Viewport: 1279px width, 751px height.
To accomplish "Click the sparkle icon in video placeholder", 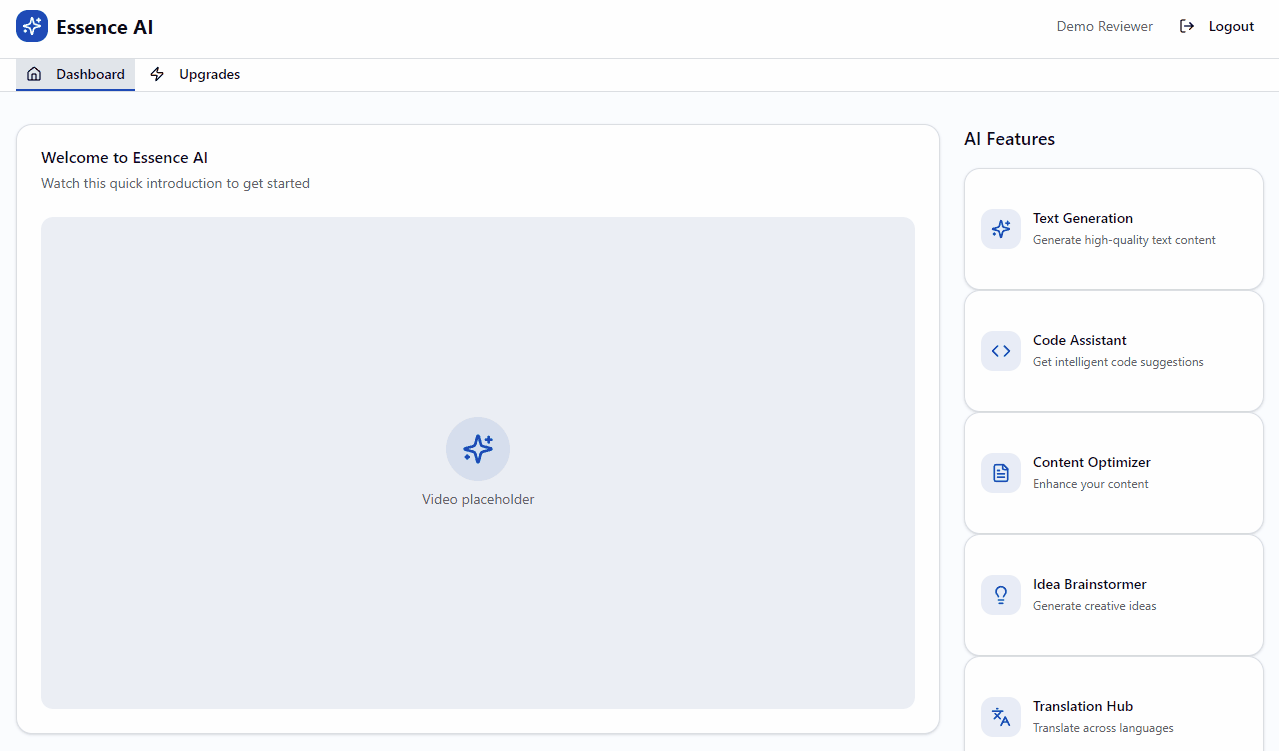I will pos(478,449).
